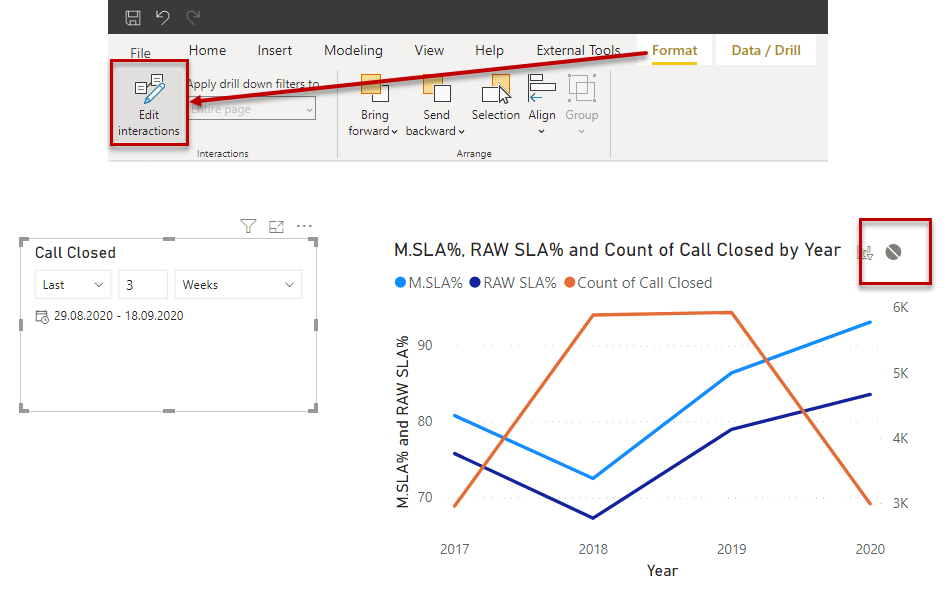Click the chart title M.SLA%, RAW SLA%
949x610 pixels.
click(x=617, y=250)
